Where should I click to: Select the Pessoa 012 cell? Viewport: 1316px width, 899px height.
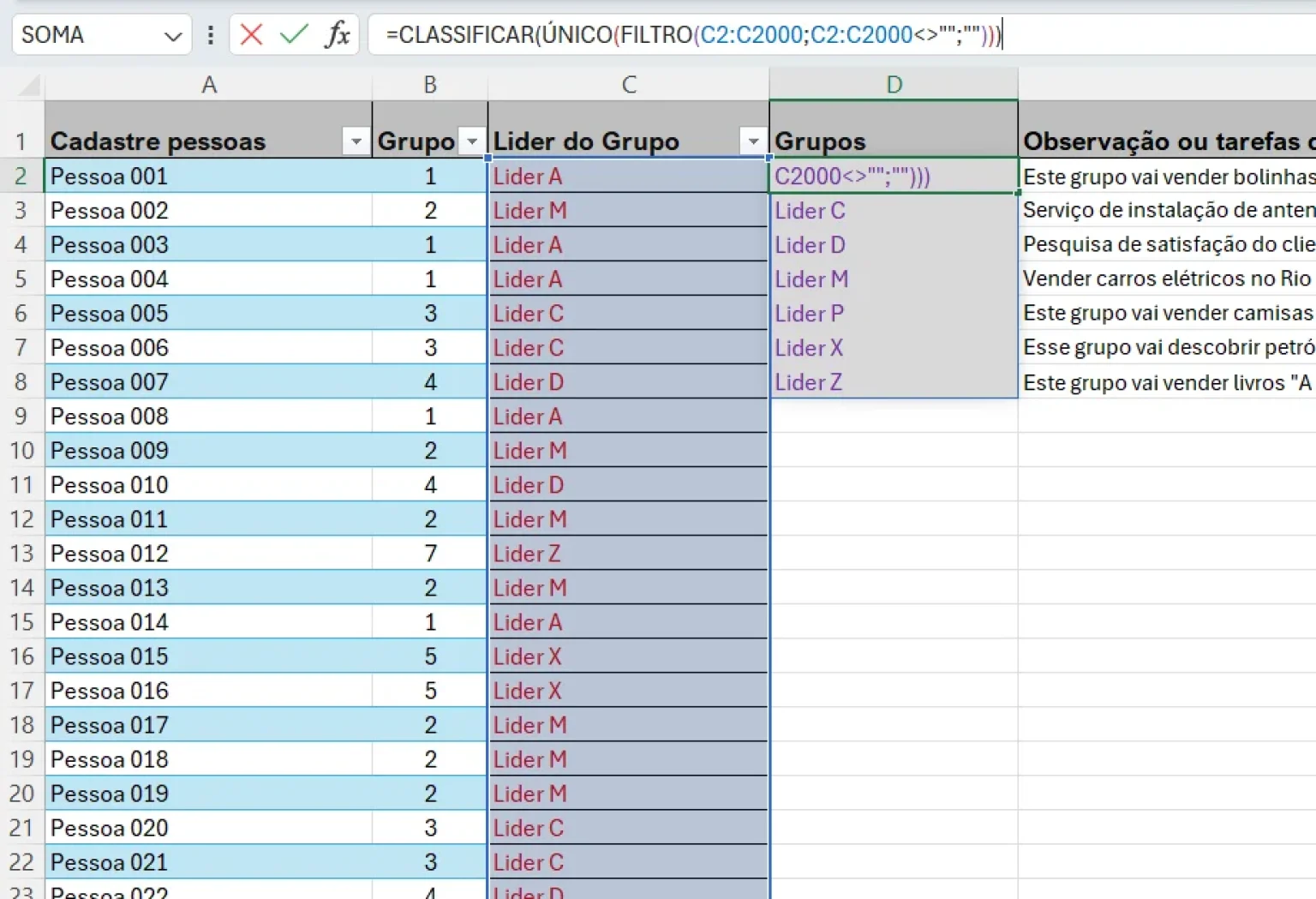coord(208,553)
